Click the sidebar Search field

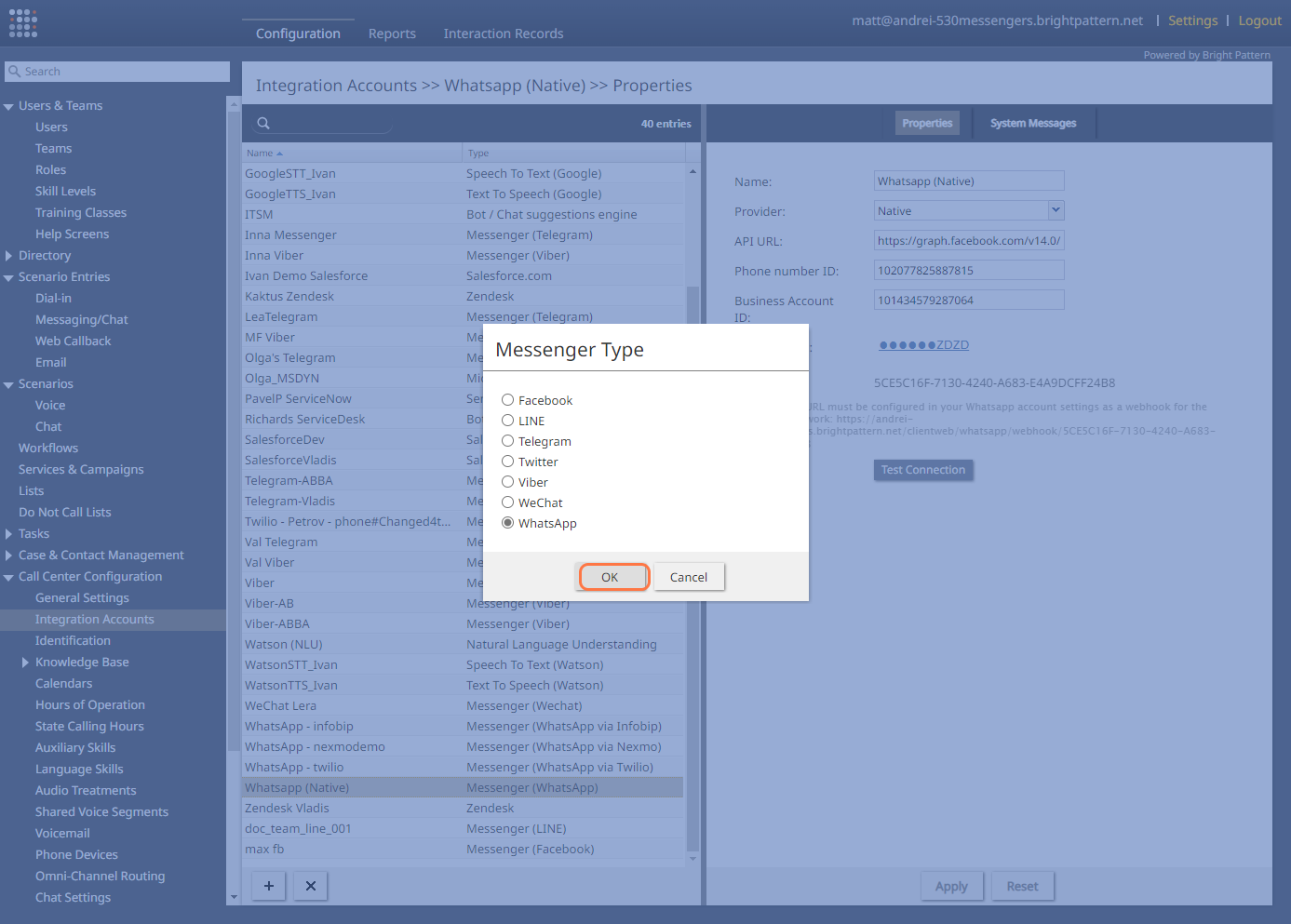pos(117,72)
